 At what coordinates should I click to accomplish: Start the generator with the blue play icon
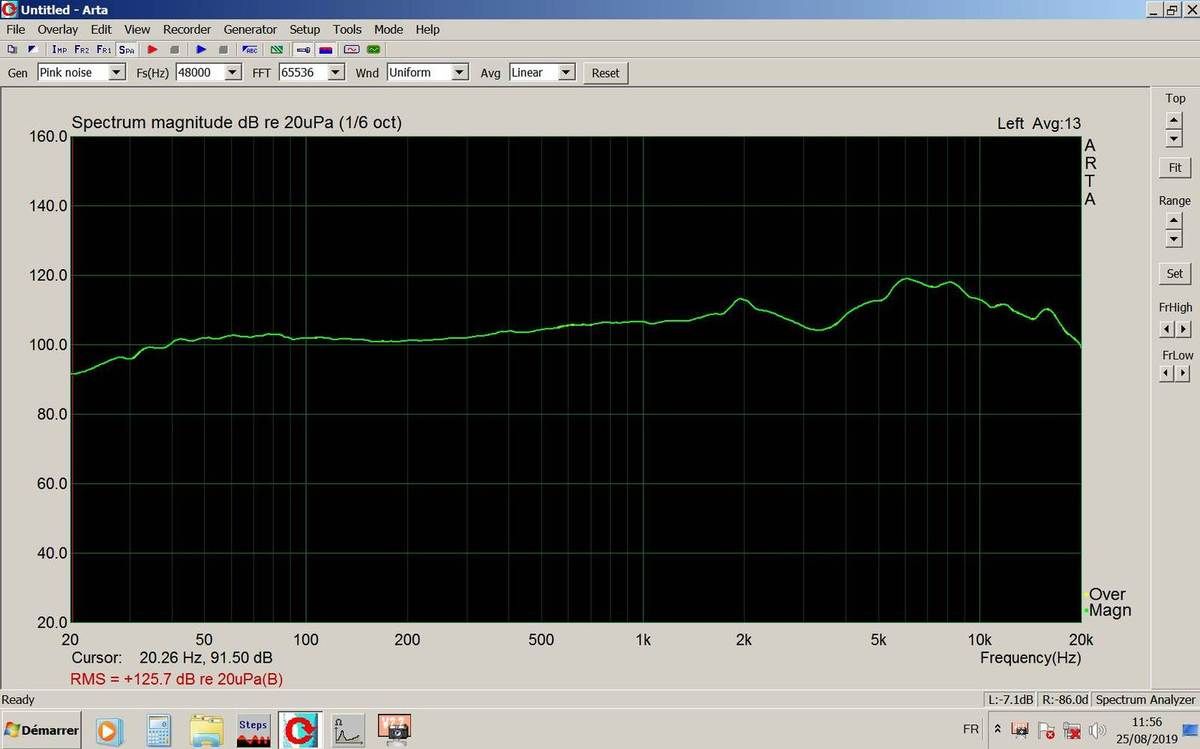coord(201,49)
